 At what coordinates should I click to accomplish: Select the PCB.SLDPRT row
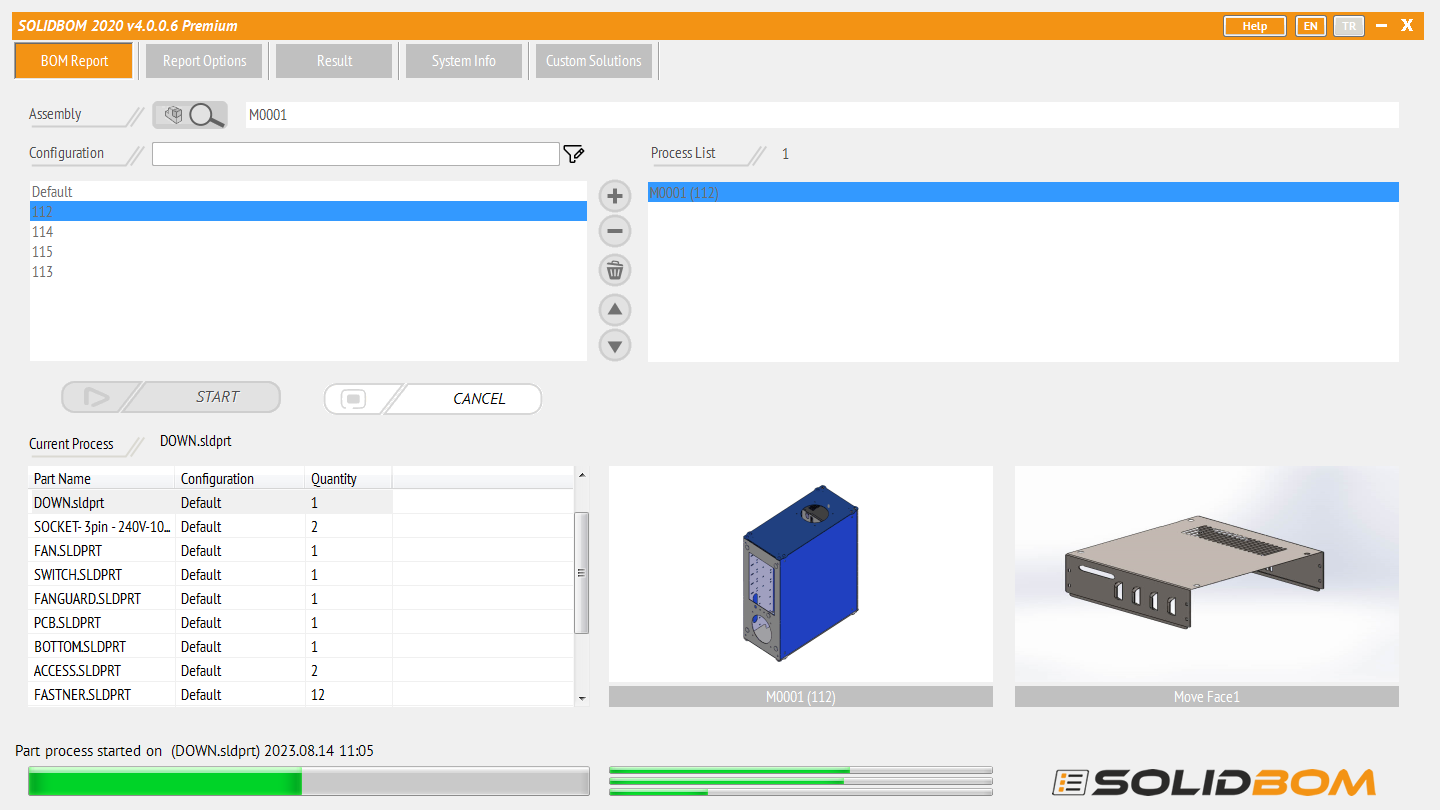click(x=301, y=623)
